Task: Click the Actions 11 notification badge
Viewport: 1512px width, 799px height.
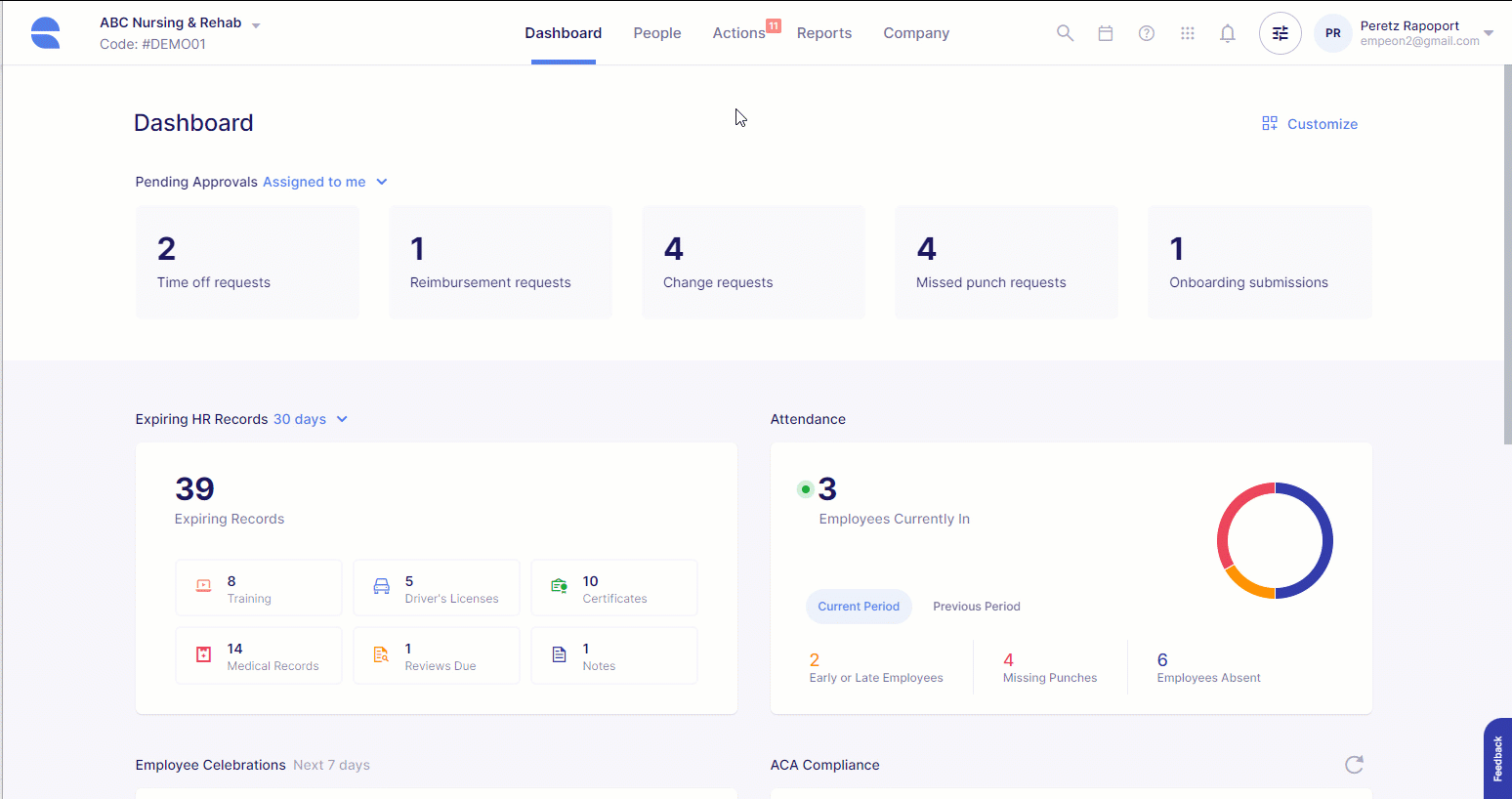Action: click(x=774, y=26)
